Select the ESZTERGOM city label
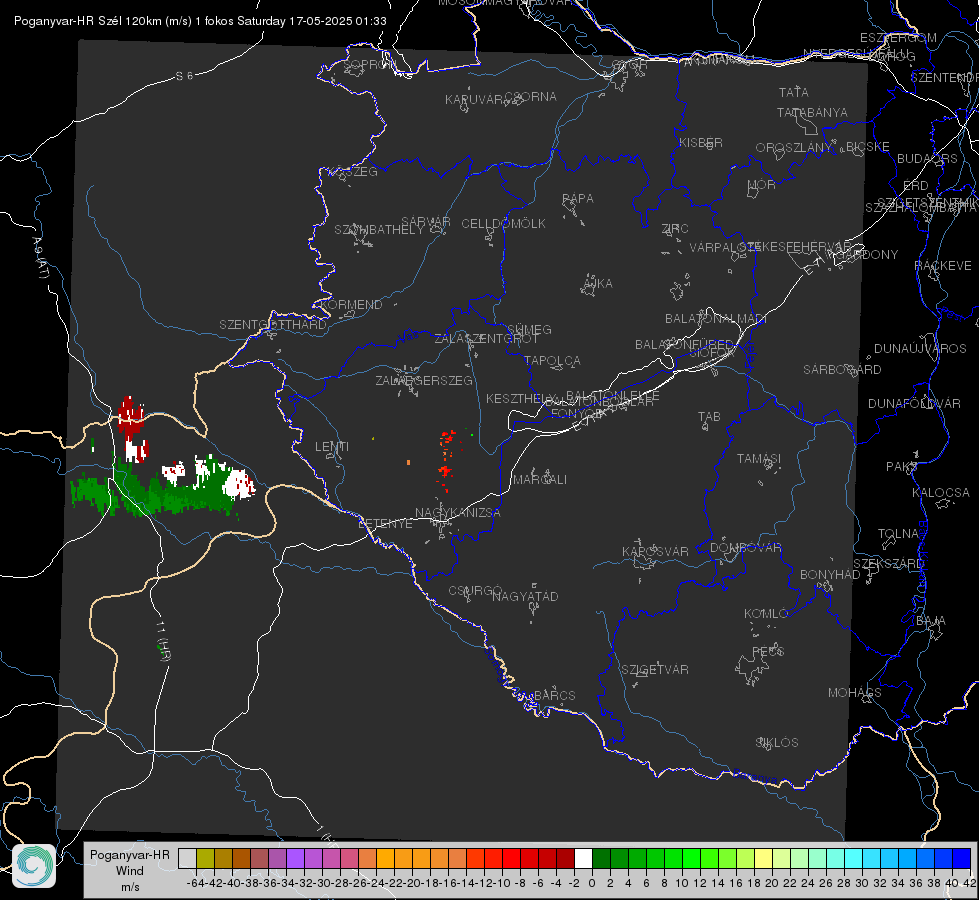The height and width of the screenshot is (900, 979). click(x=898, y=38)
